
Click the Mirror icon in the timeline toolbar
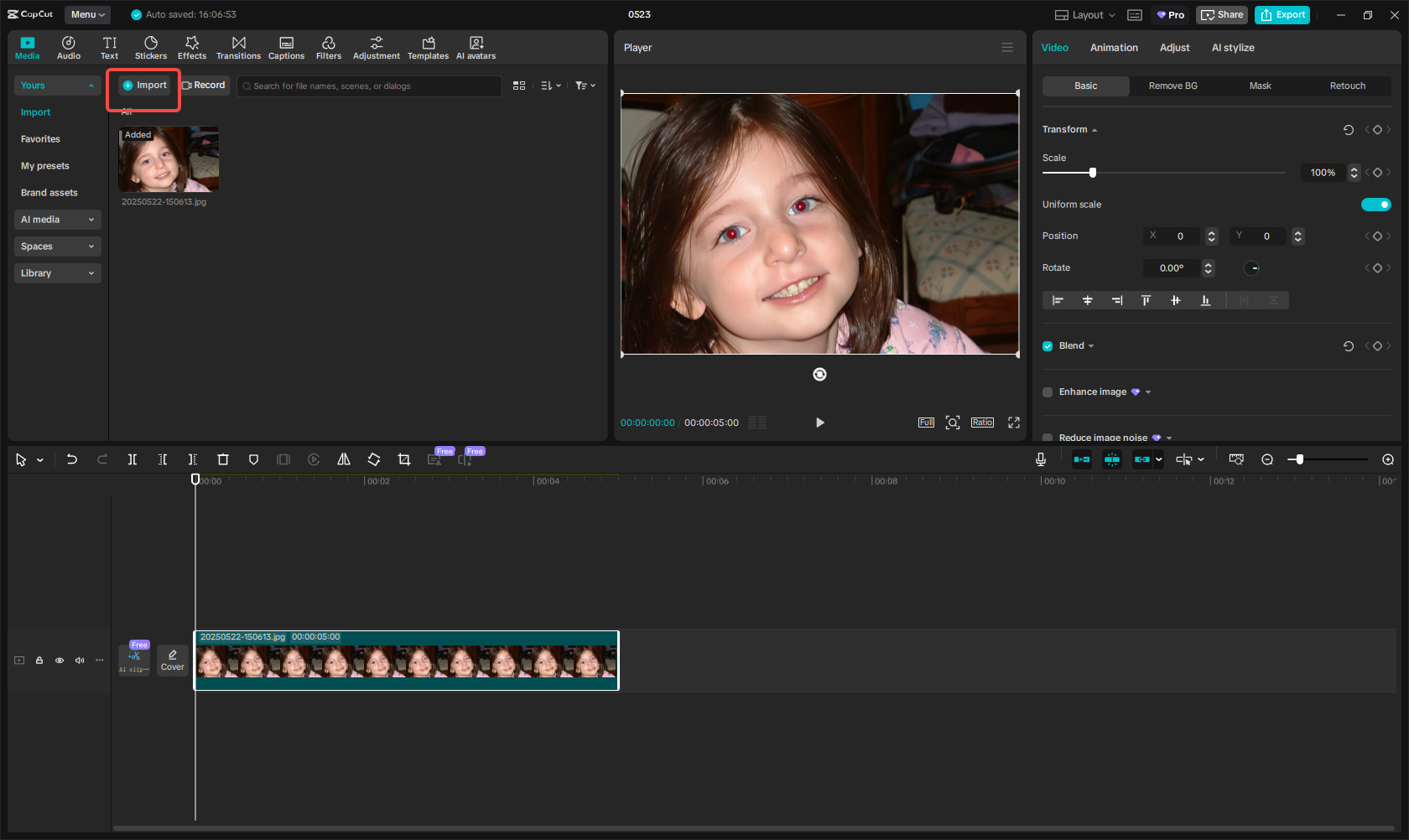point(344,459)
